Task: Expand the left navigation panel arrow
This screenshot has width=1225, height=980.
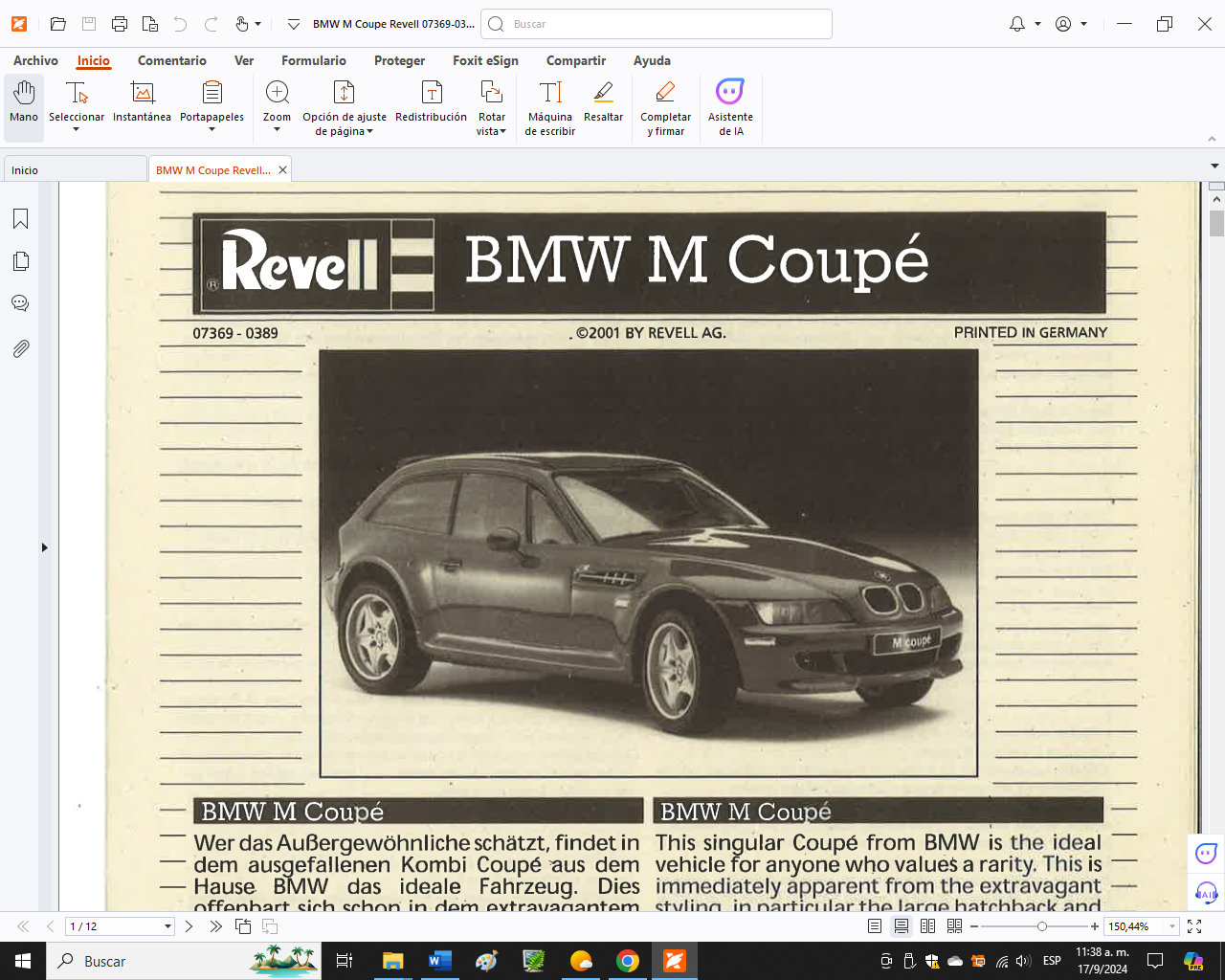Action: (44, 547)
